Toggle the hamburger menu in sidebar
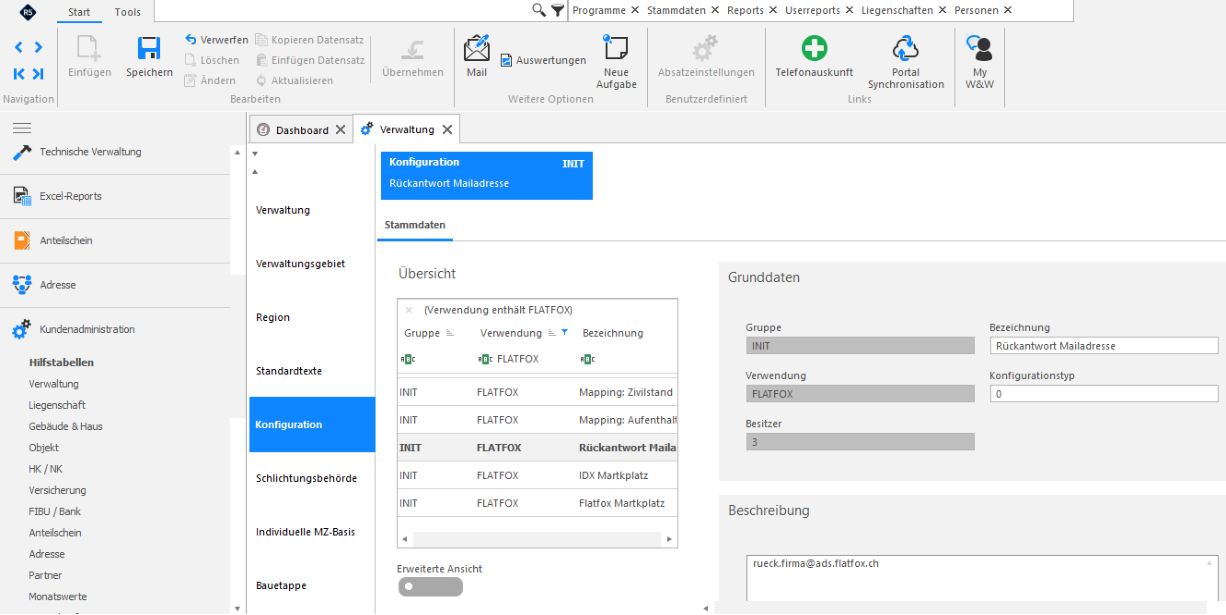Screen dimensions: 1226x615 [x=22, y=128]
